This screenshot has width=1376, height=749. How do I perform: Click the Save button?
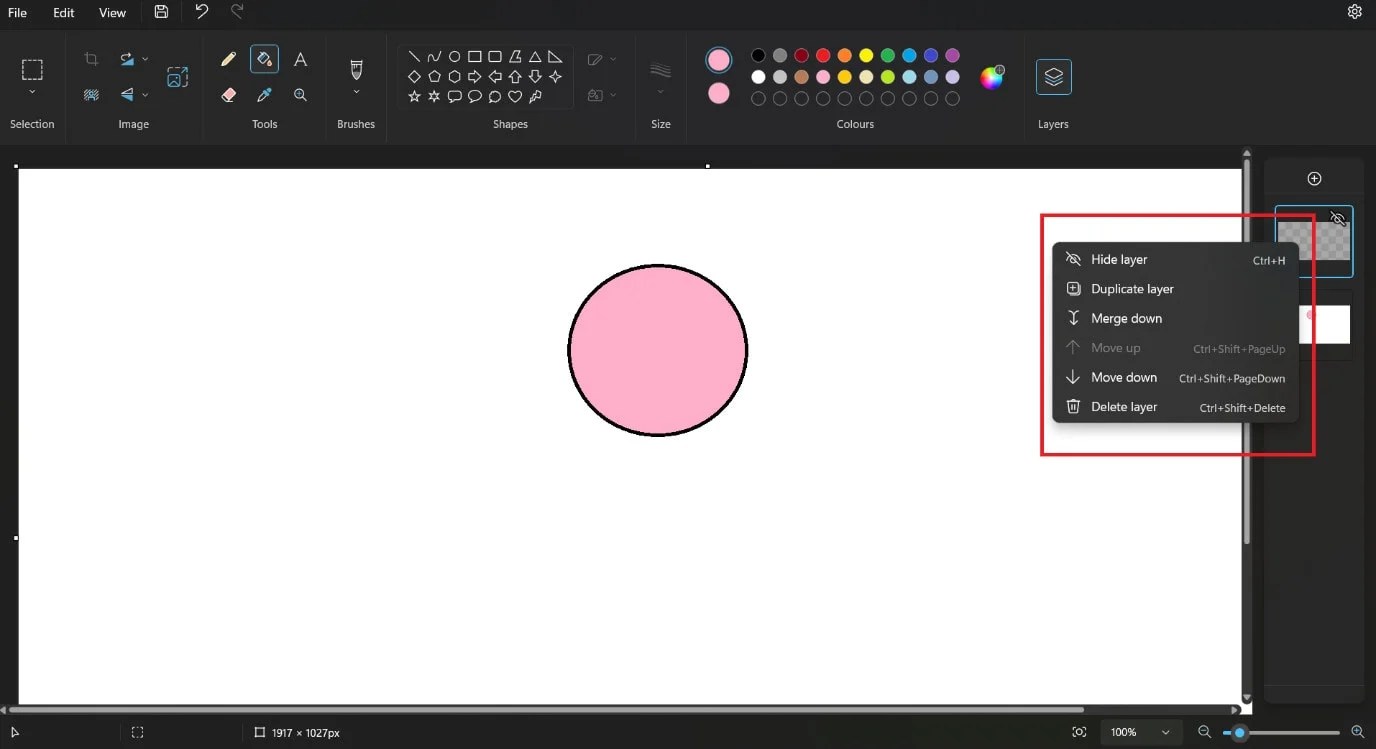(161, 11)
